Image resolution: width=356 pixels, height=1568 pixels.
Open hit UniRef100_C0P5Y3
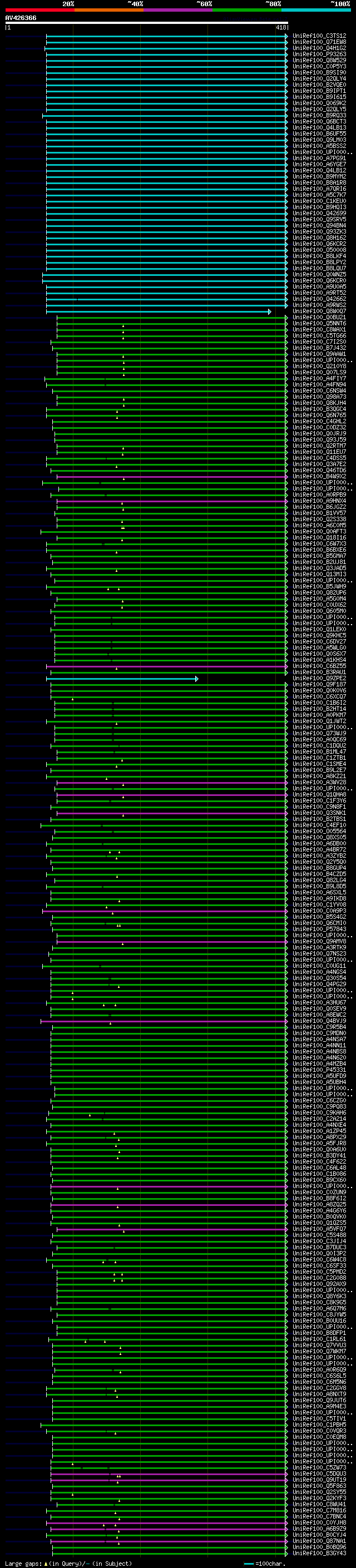319,66
